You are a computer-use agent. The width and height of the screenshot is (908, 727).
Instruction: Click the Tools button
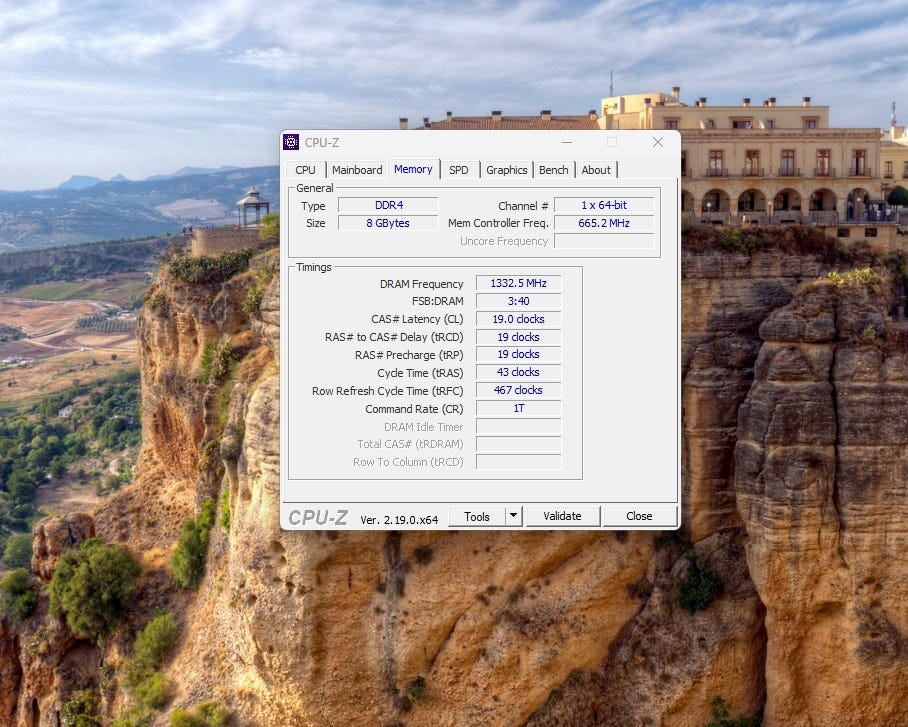pyautogui.click(x=477, y=516)
